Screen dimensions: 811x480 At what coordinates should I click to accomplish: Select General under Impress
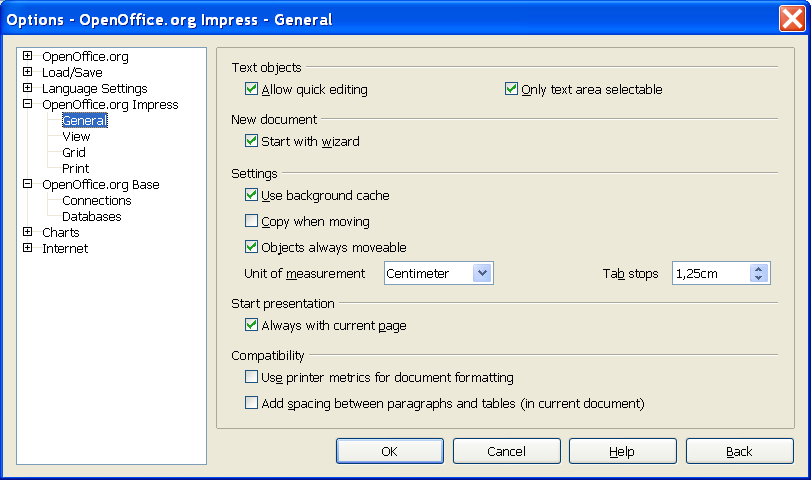point(85,121)
